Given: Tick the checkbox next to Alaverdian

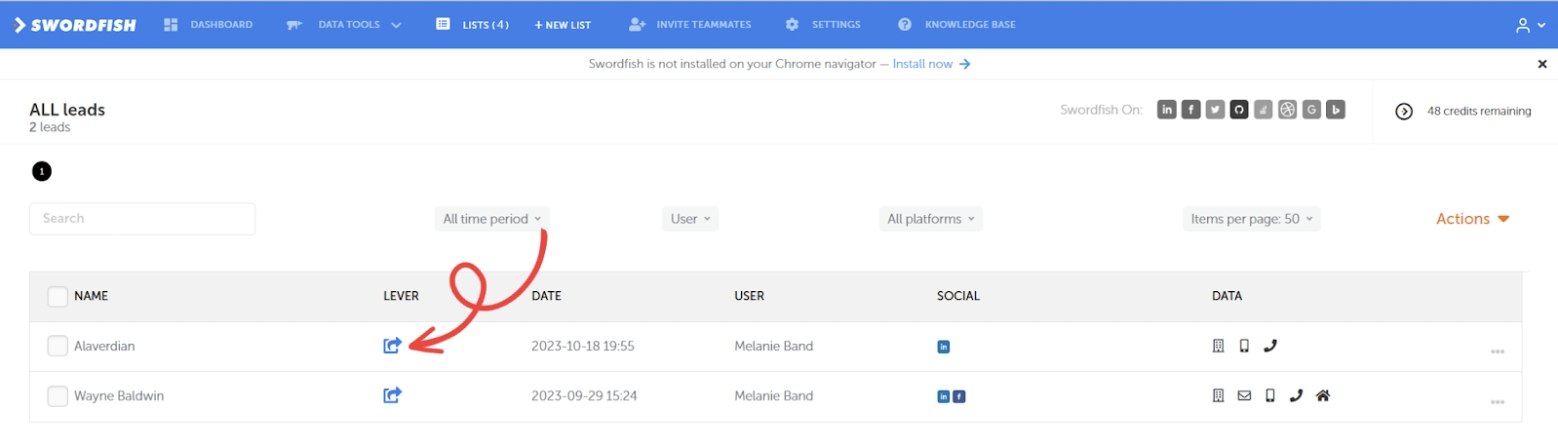Looking at the screenshot, I should pyautogui.click(x=58, y=346).
